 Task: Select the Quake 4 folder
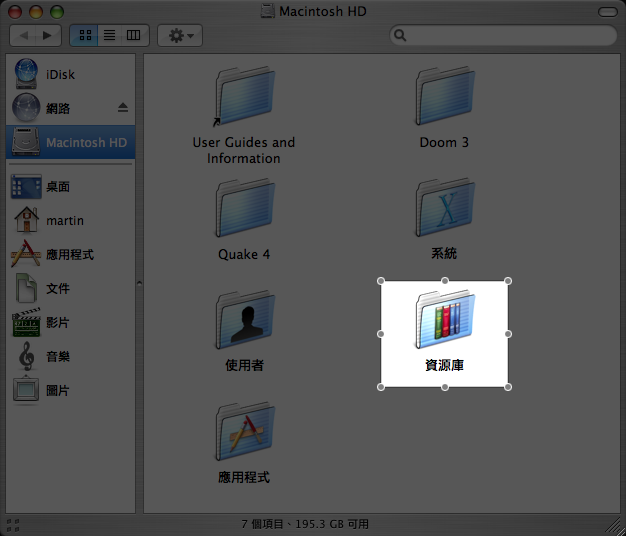pyautogui.click(x=244, y=220)
